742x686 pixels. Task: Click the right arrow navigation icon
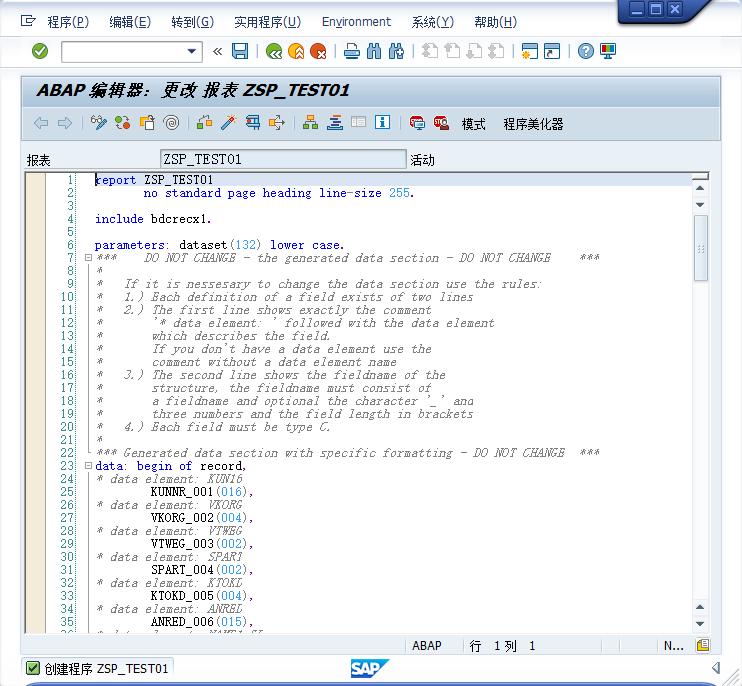(65, 123)
